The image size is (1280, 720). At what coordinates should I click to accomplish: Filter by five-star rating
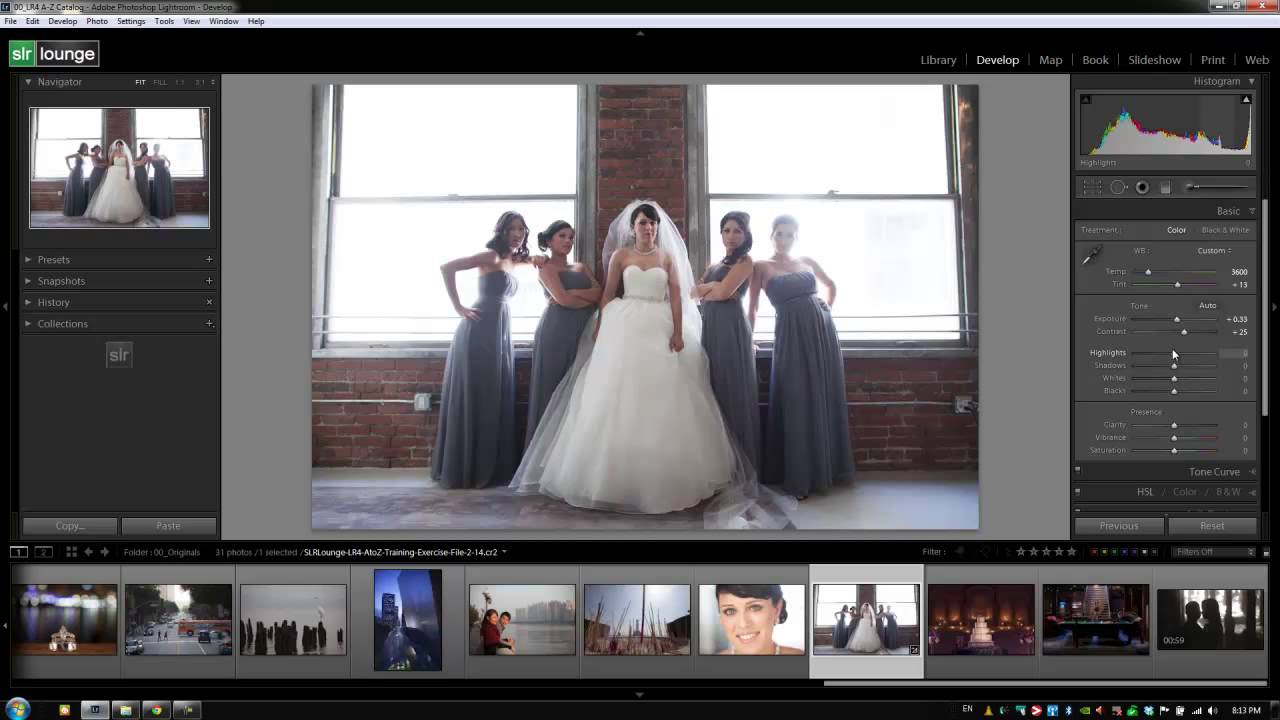(1072, 552)
